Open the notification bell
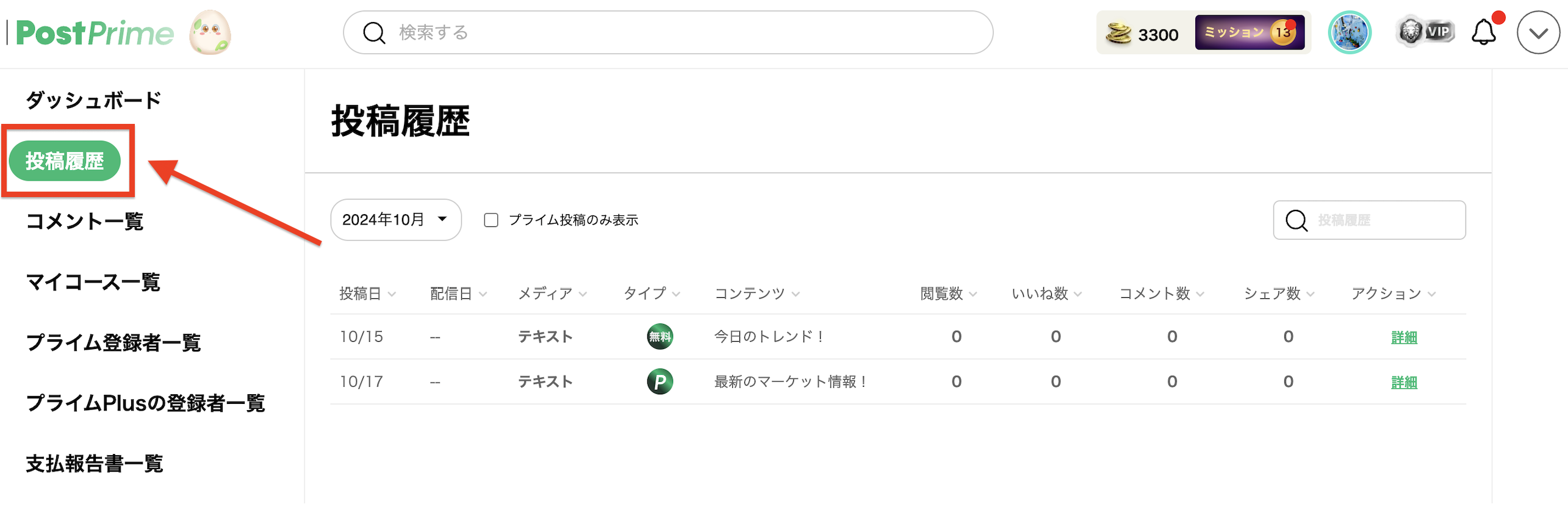 [1483, 33]
